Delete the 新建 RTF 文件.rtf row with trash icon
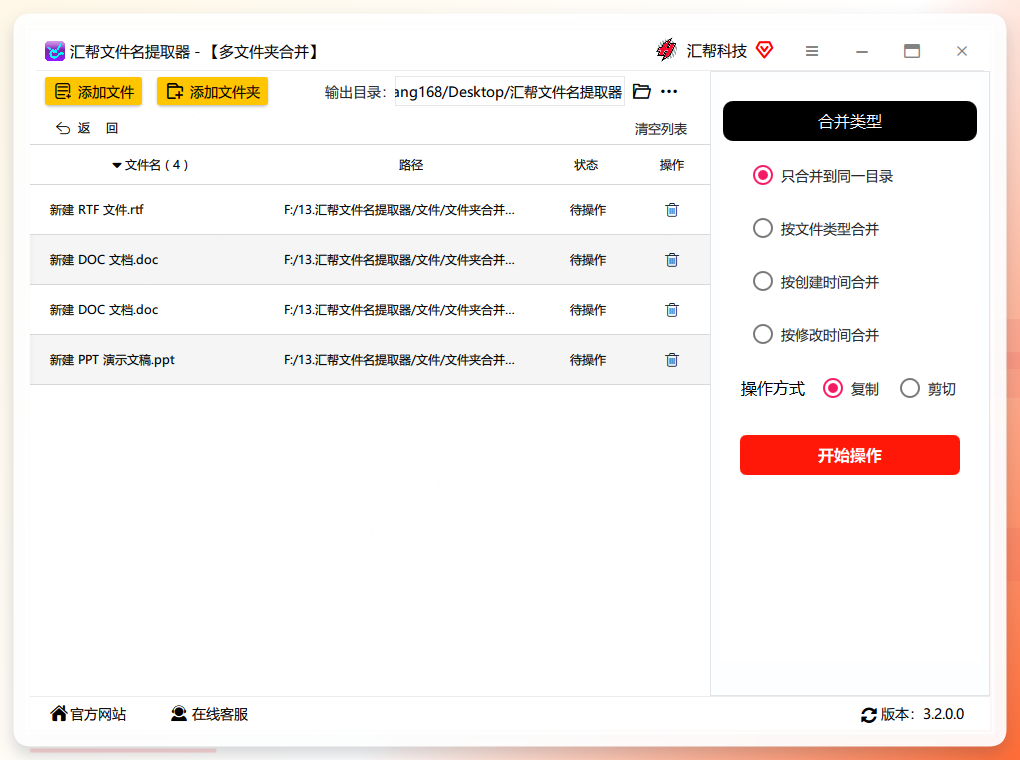The width and height of the screenshot is (1020, 760). 672,210
